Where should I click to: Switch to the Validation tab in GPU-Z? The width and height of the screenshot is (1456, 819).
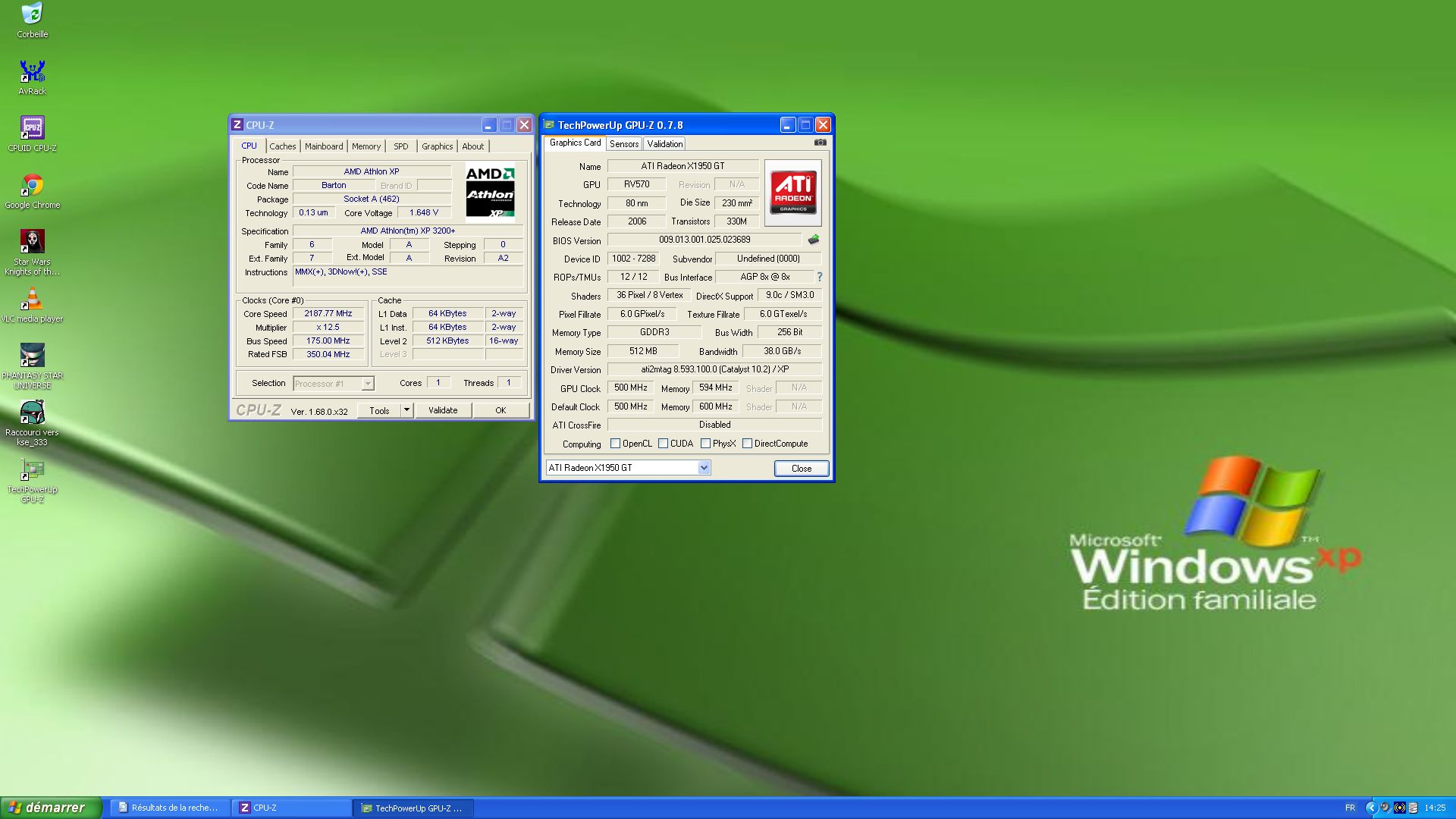click(x=665, y=144)
